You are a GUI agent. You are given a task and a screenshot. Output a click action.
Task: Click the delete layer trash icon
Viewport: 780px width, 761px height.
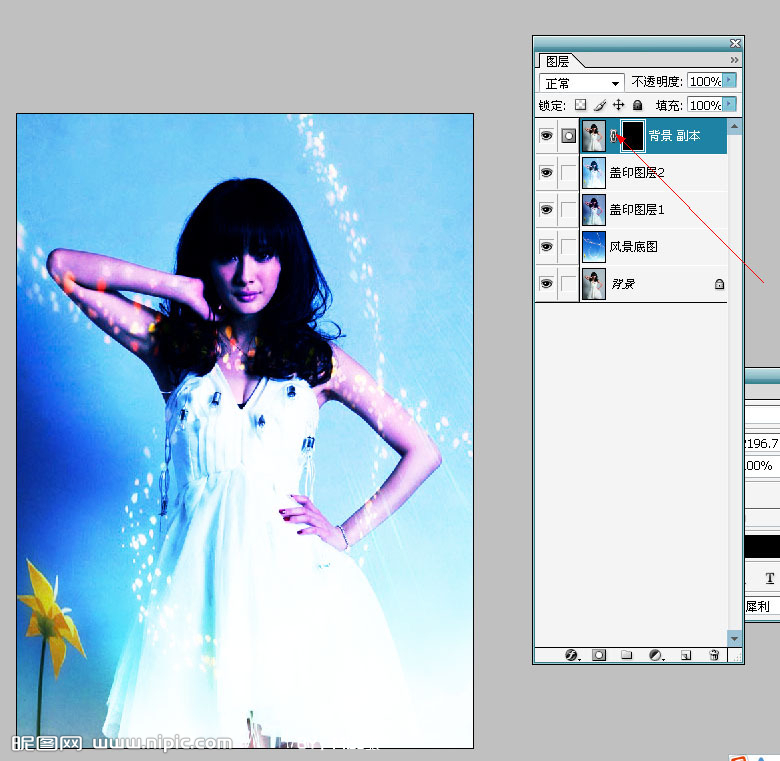pyautogui.click(x=714, y=656)
